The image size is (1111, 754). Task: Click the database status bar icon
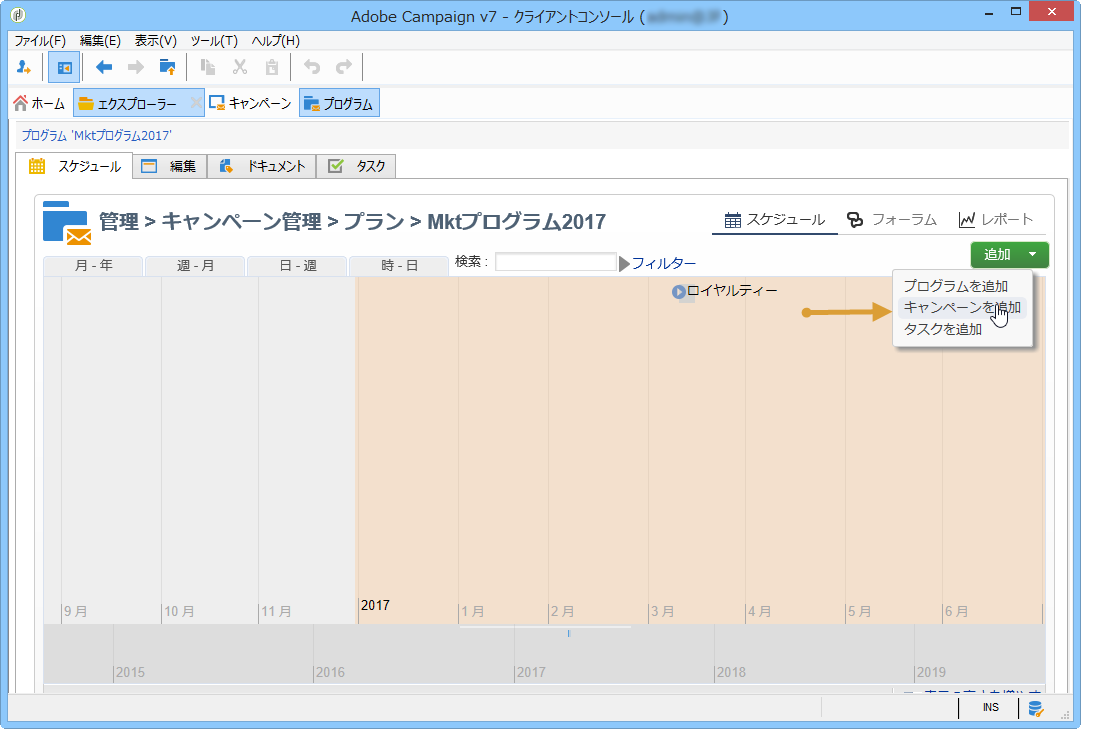(x=1035, y=708)
